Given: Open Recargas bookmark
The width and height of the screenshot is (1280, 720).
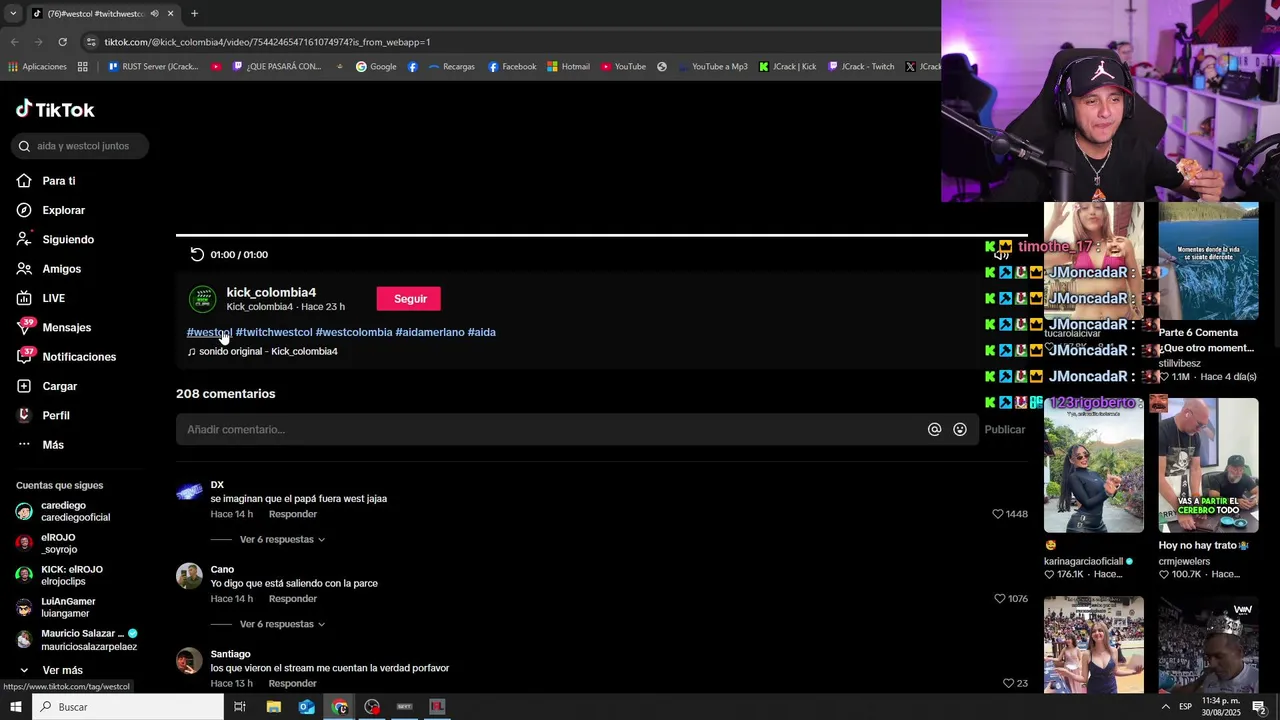Looking at the screenshot, I should (451, 67).
